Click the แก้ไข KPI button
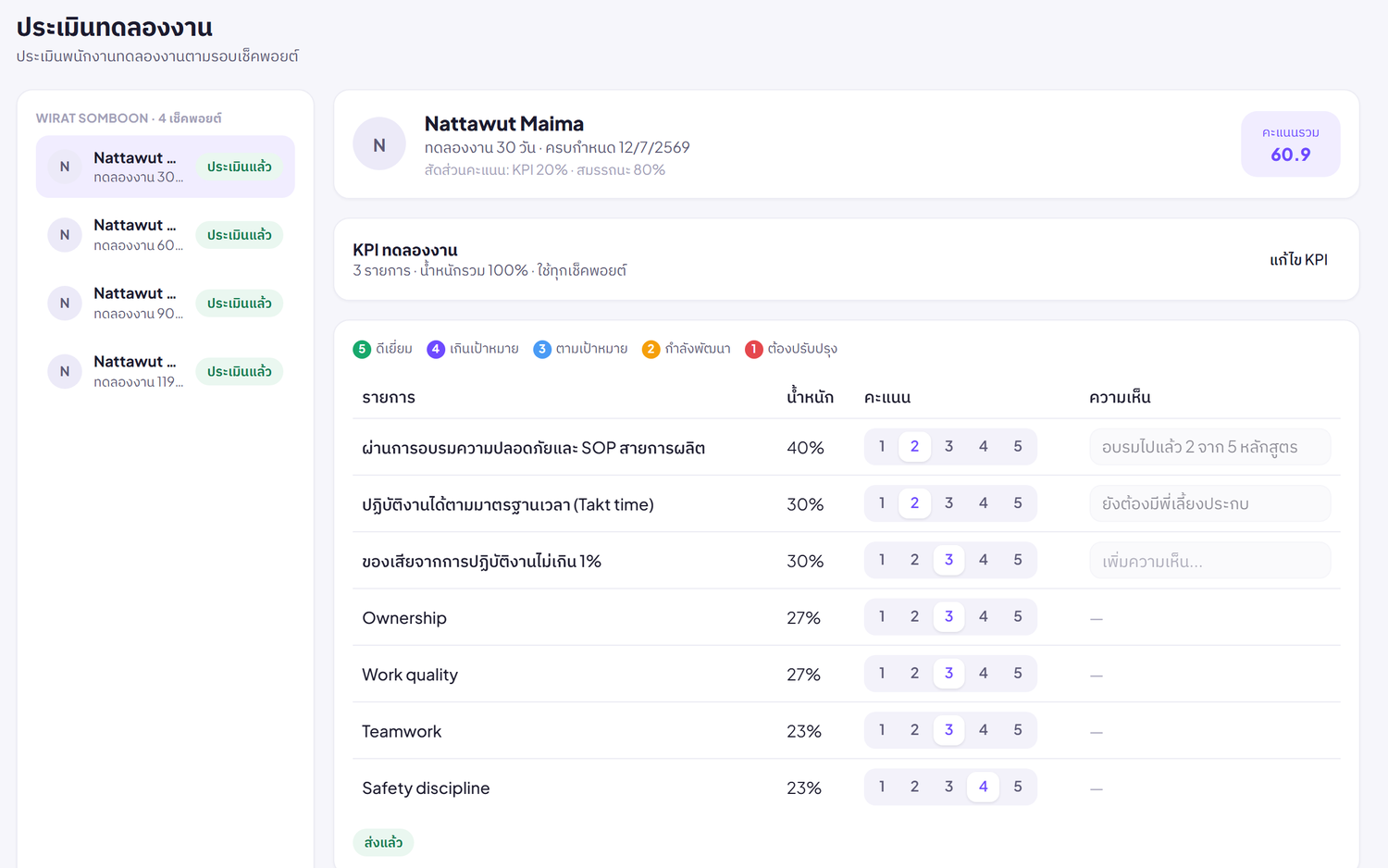1388x868 pixels. point(1298,260)
